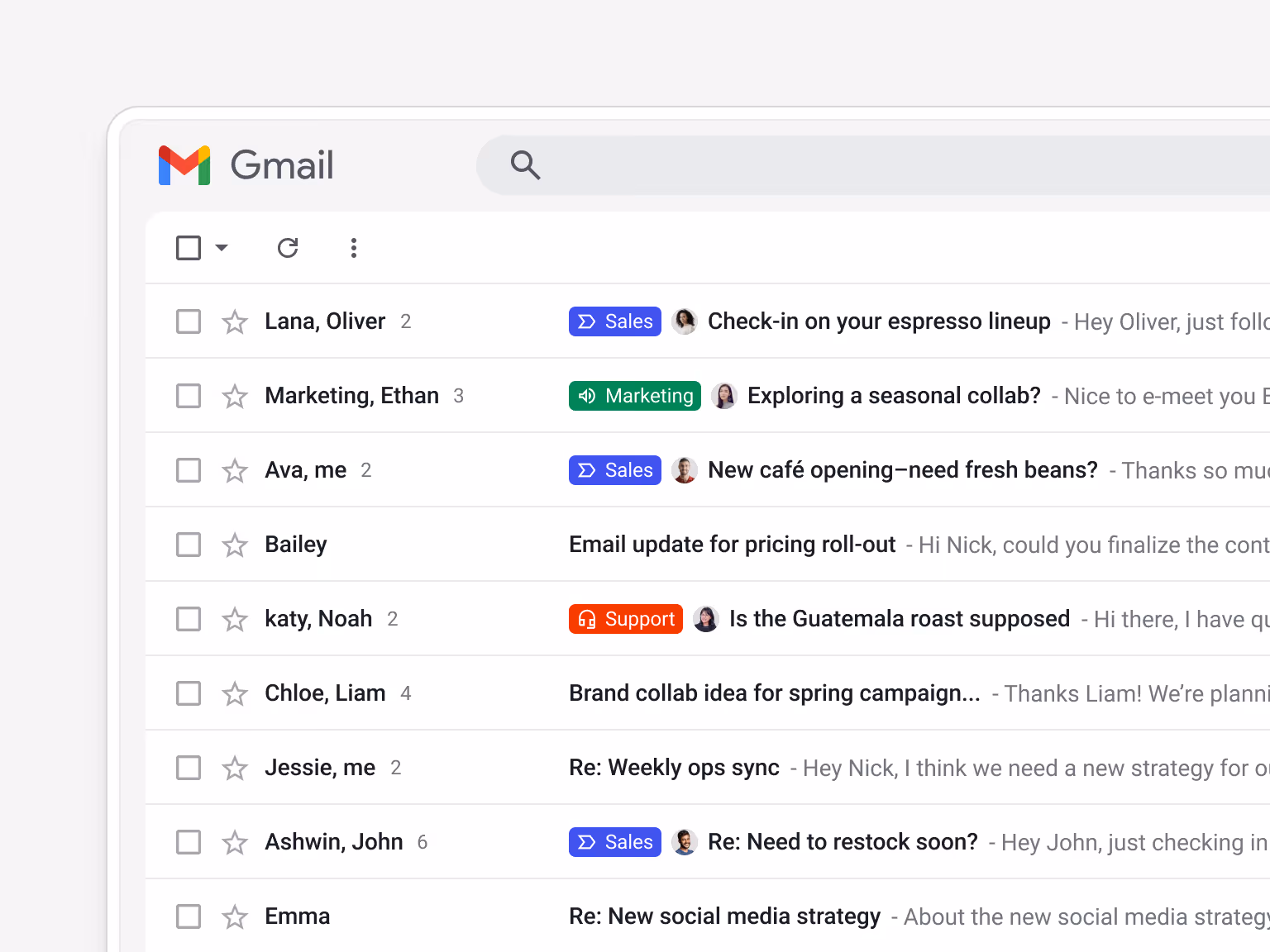This screenshot has height=952, width=1270.
Task: Select the Lana, Oliver email checkbox
Action: coord(189,321)
